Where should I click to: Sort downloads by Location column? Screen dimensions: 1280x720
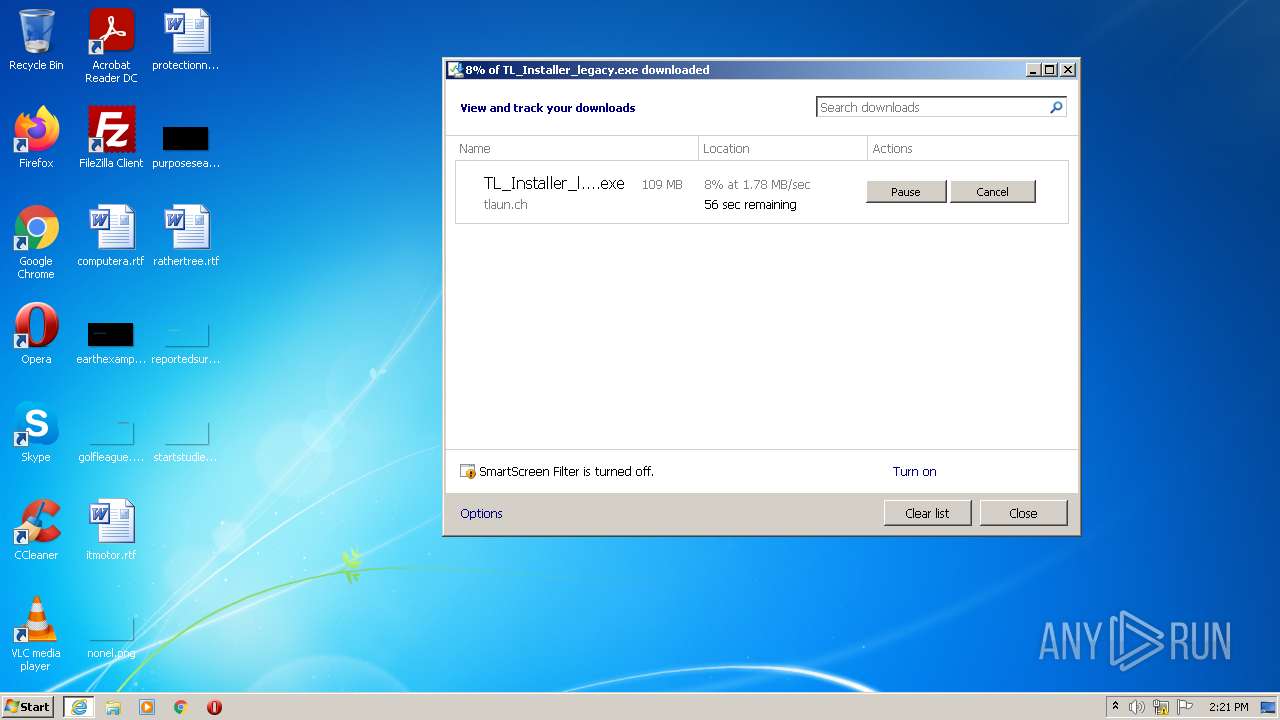pyautogui.click(x=783, y=148)
